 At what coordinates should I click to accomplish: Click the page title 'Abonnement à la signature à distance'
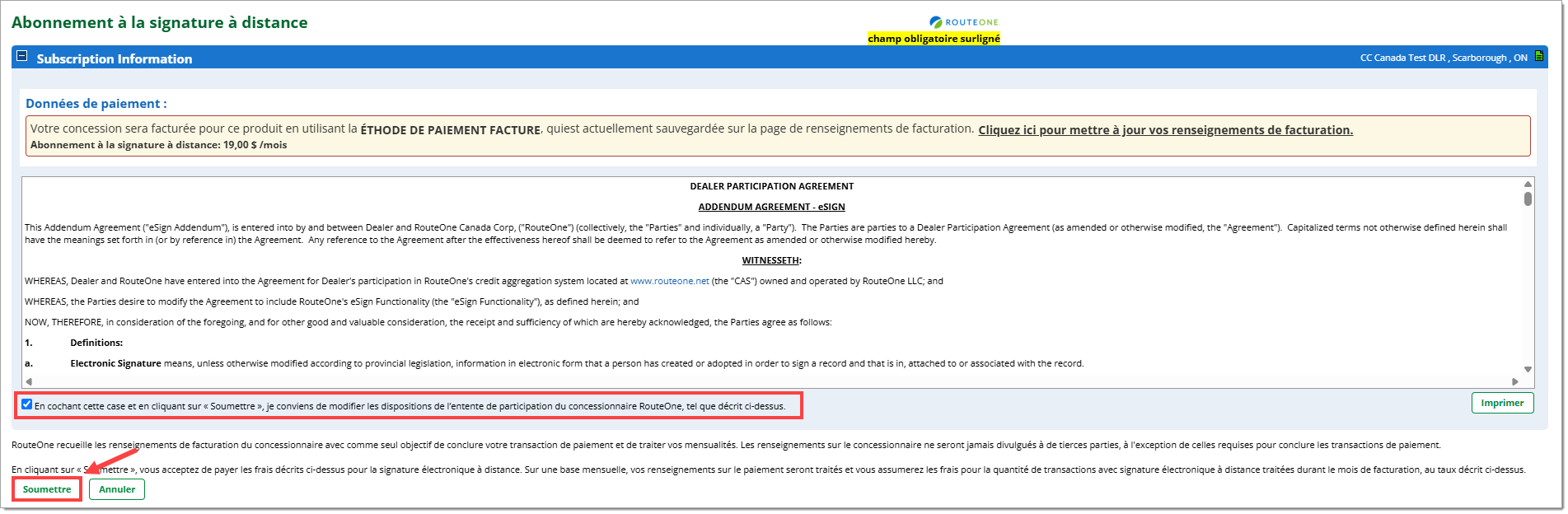point(160,23)
